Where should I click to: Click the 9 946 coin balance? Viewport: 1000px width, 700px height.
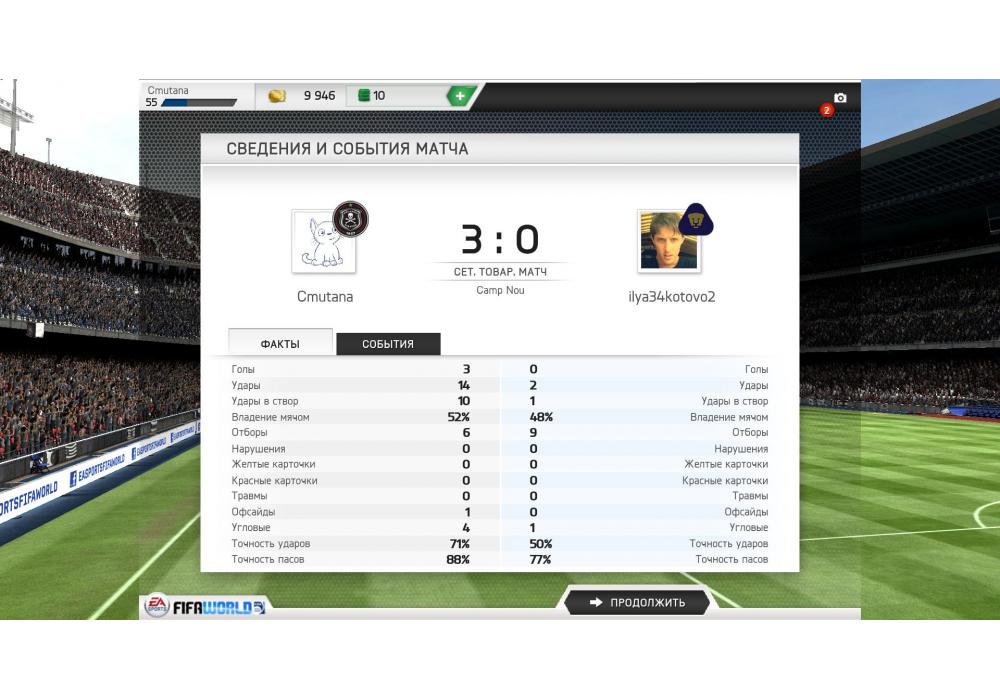[x=319, y=96]
